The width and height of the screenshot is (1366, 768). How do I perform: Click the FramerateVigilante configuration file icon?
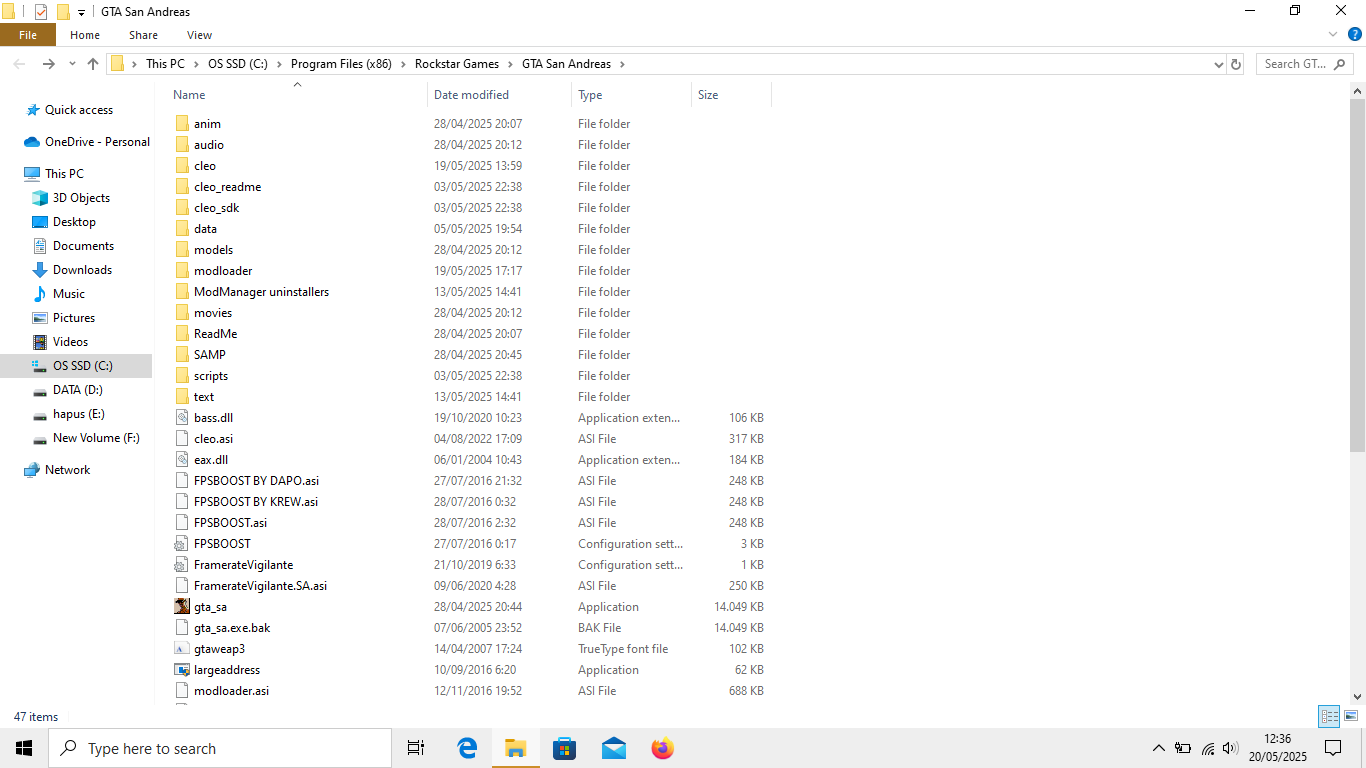[181, 565]
